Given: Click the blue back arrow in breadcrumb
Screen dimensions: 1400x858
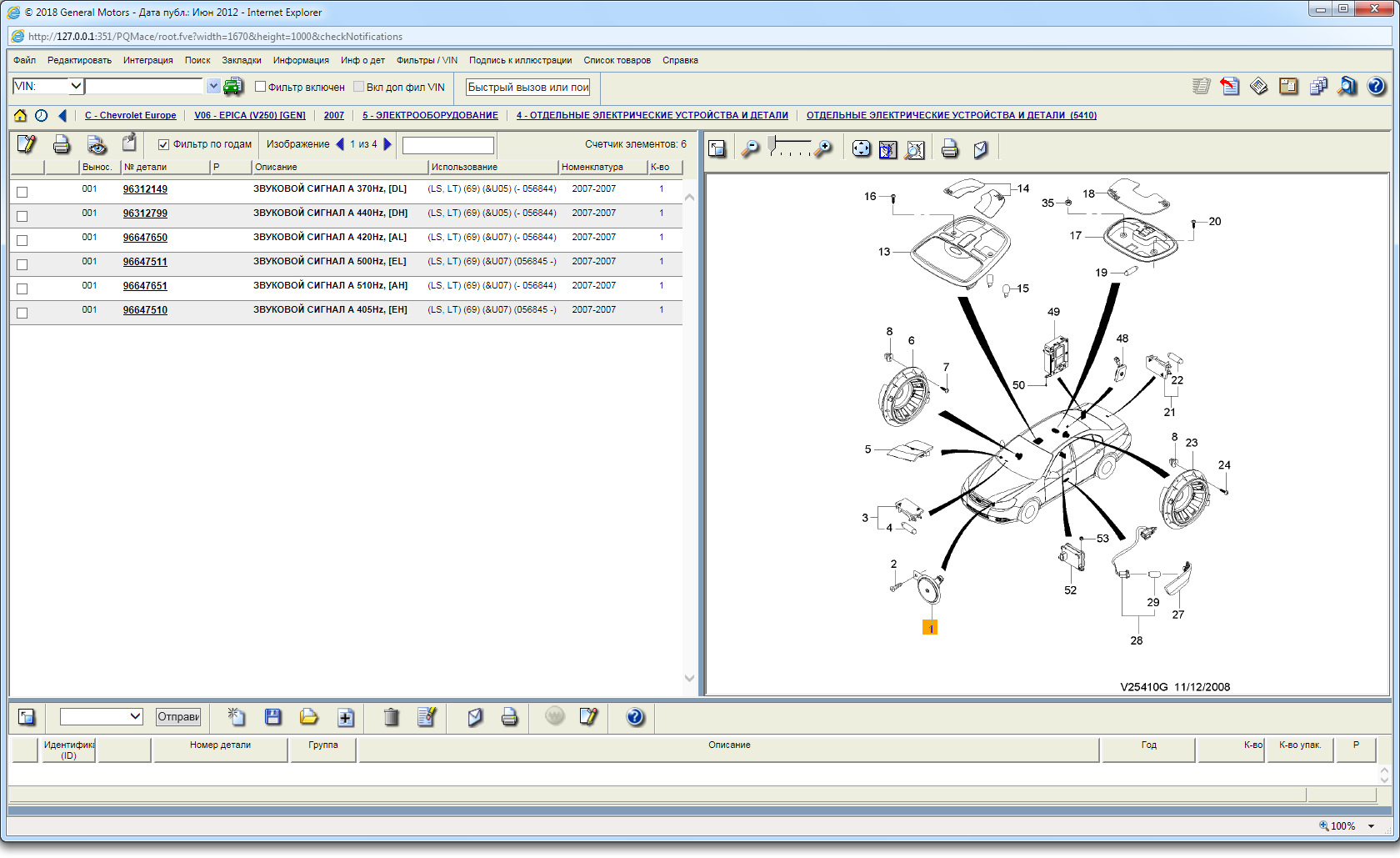Looking at the screenshot, I should coord(62,115).
